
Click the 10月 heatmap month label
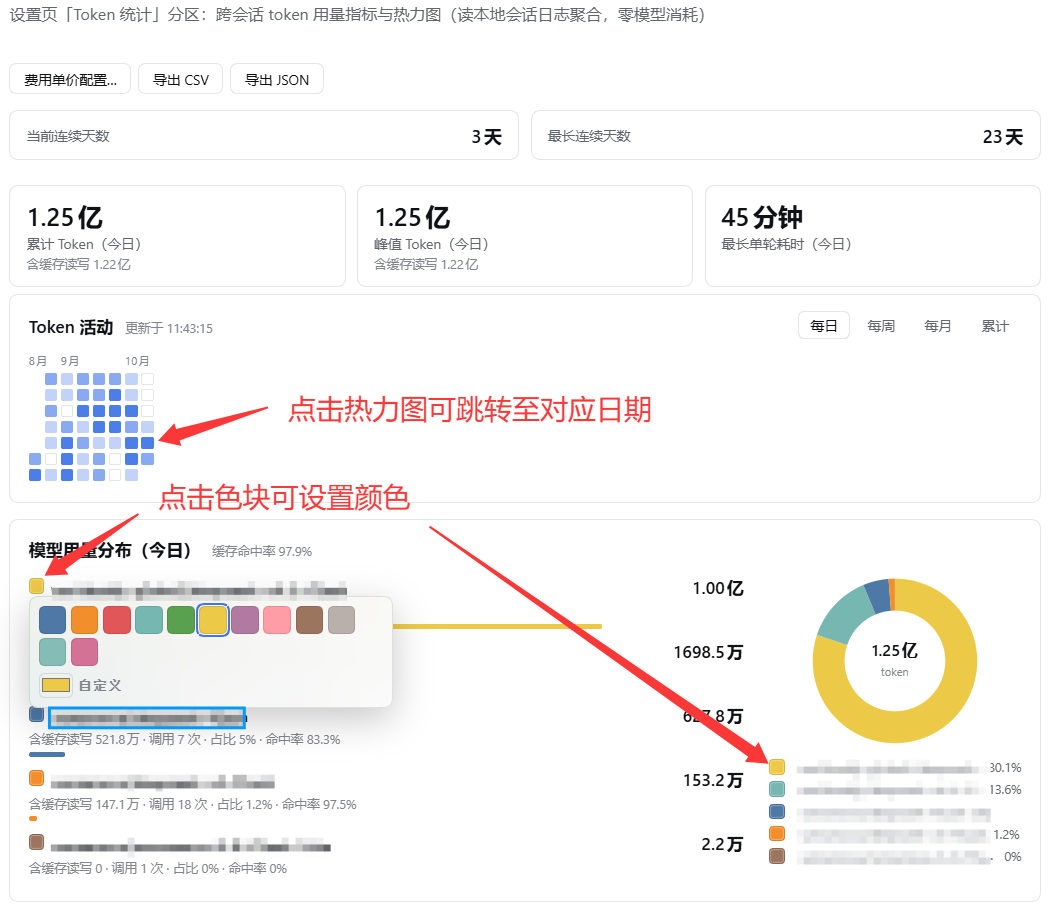(x=137, y=361)
